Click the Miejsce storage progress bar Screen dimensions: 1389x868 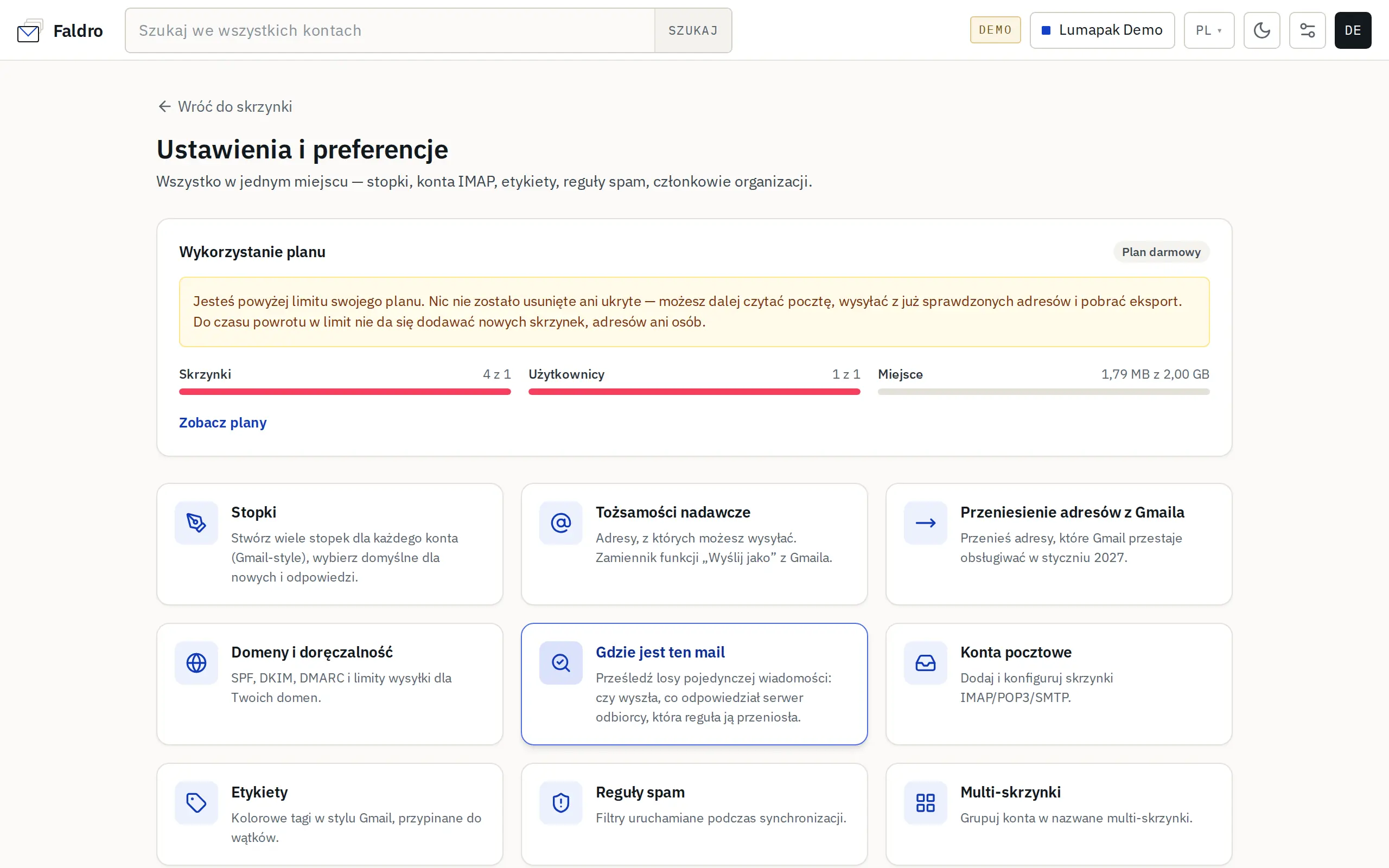1043,392
